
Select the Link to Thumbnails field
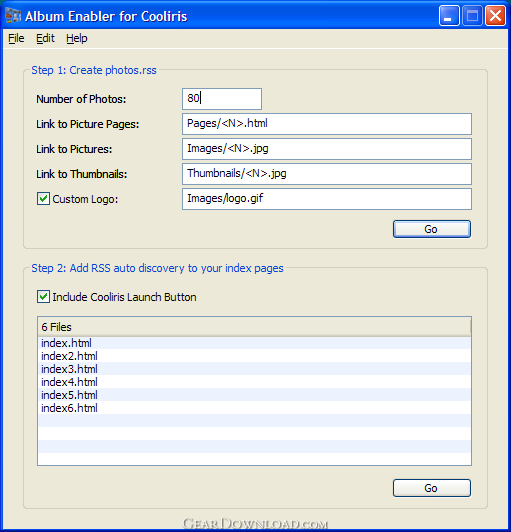click(327, 174)
